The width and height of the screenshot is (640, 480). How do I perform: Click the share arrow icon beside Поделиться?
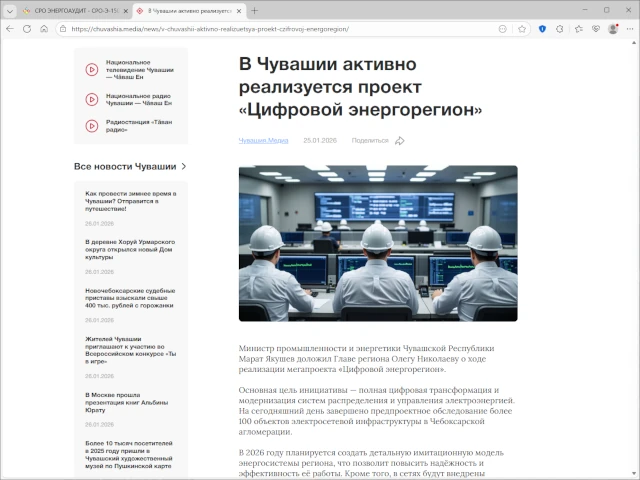pyautogui.click(x=400, y=141)
